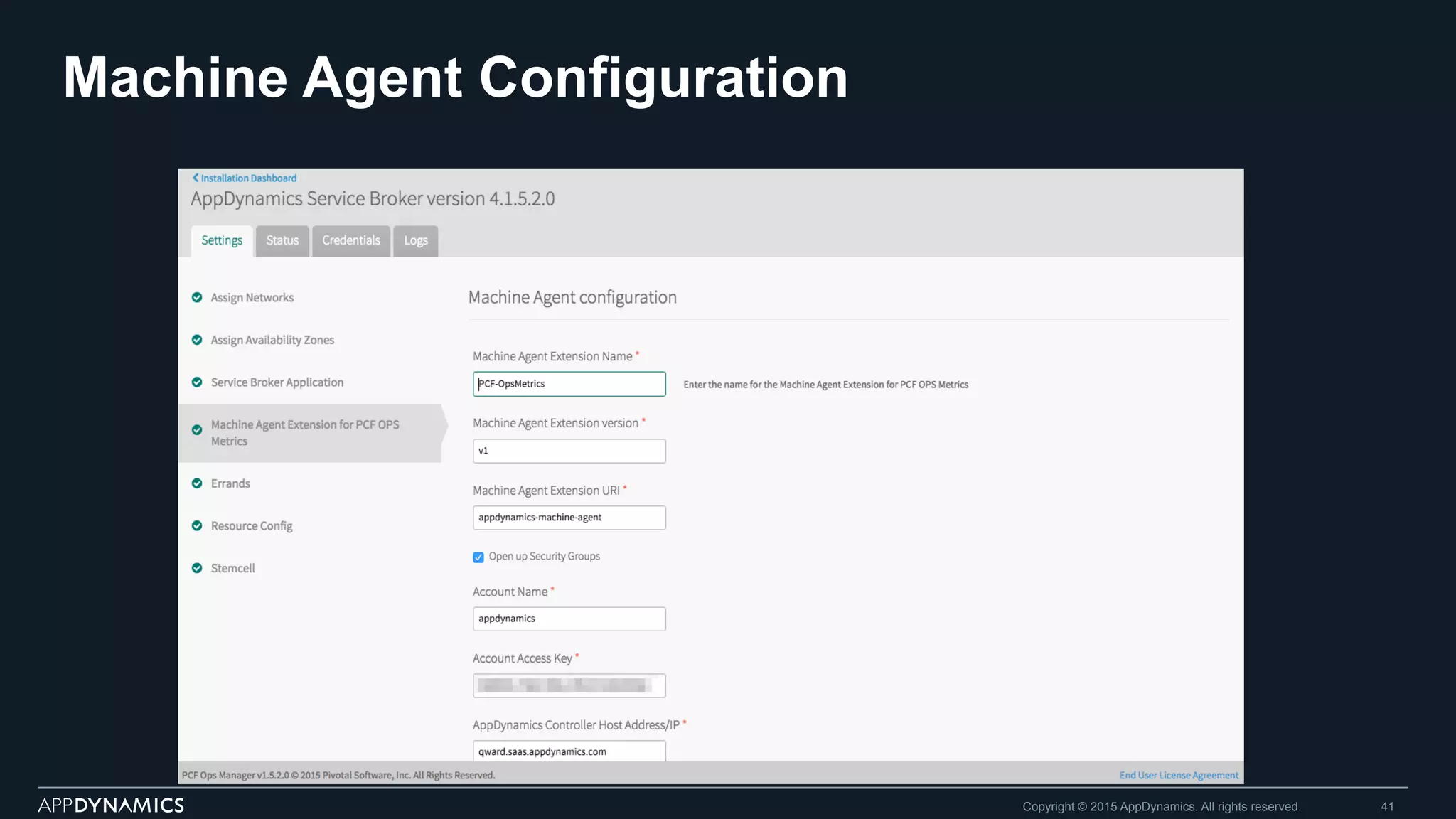Open the Errands section
Screen dimensions: 1456x819
[x=230, y=483]
